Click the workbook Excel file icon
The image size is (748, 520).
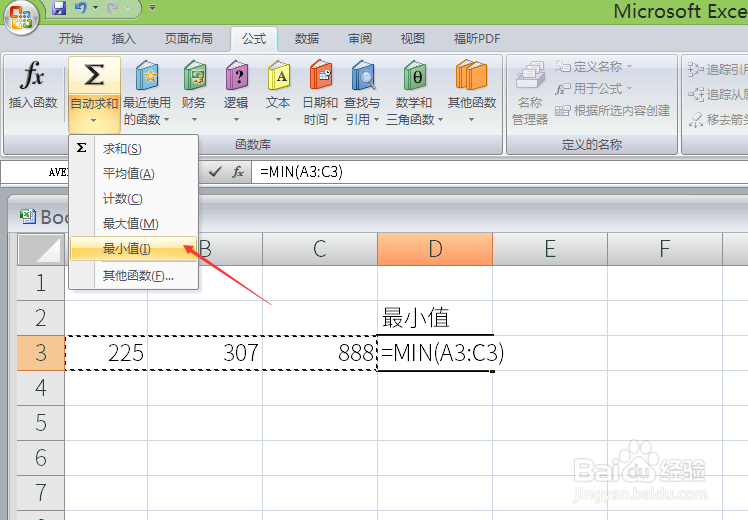[x=28, y=217]
